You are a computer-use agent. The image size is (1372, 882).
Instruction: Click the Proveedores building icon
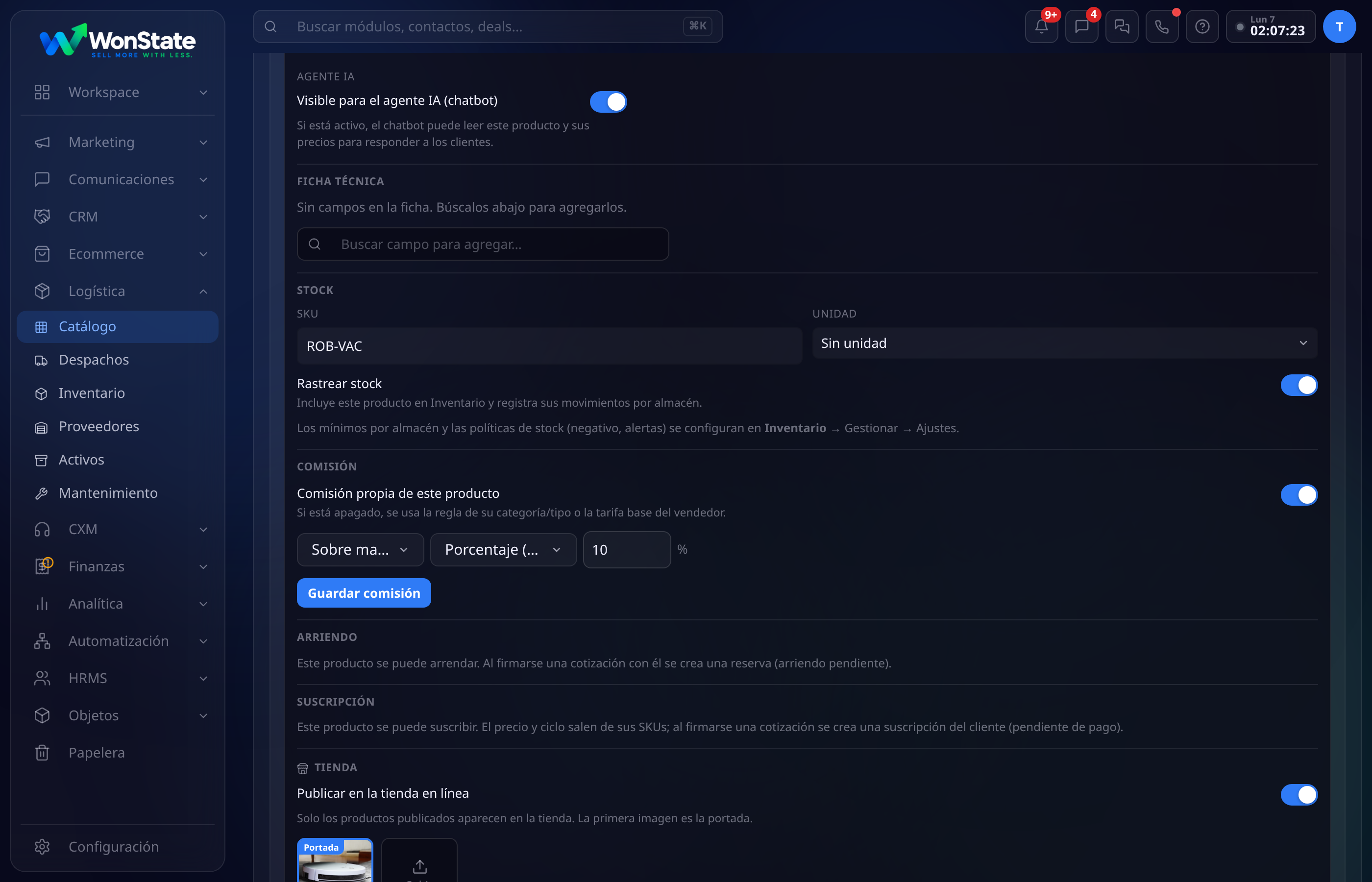pos(41,427)
